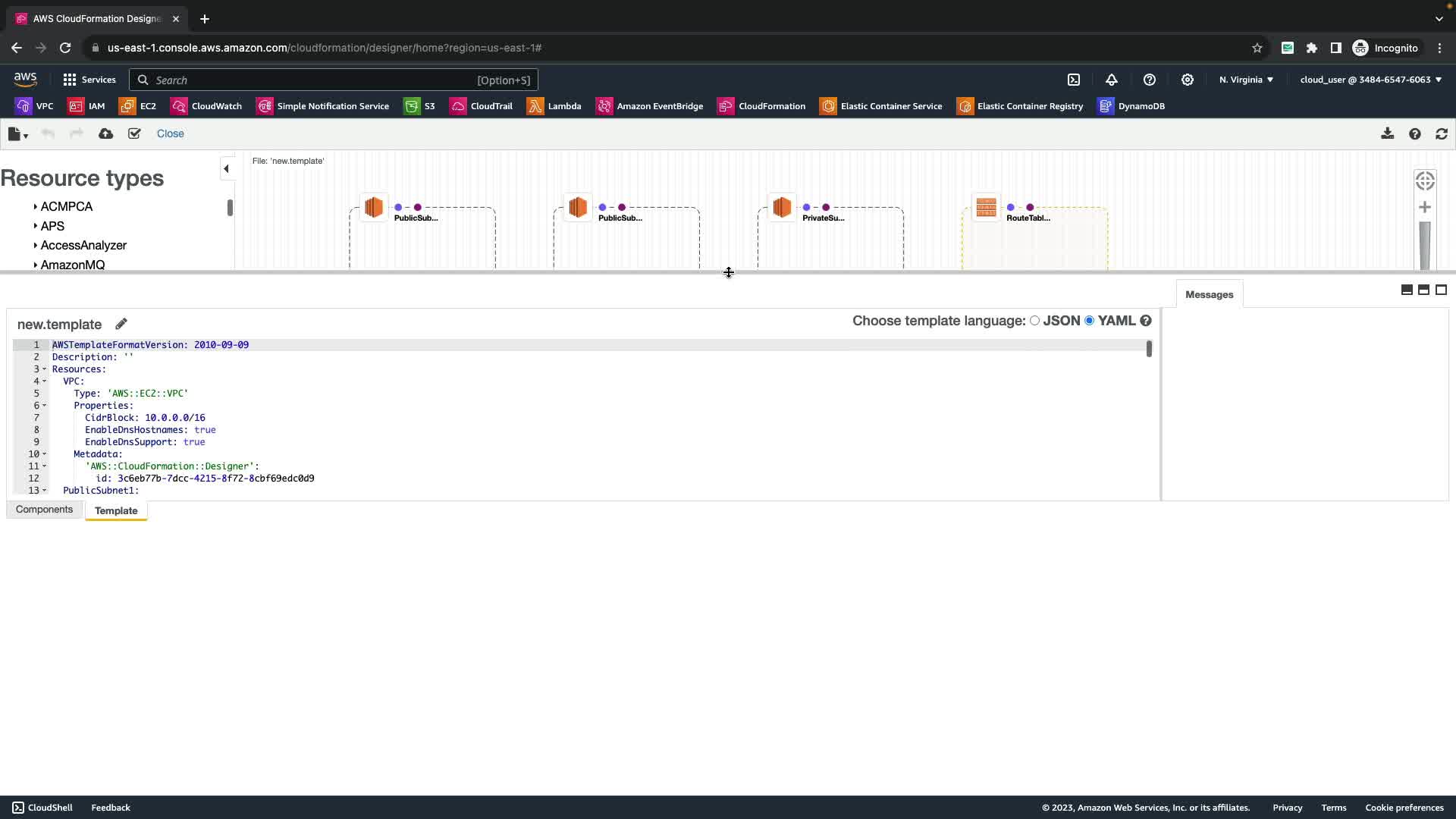
Task: Open notifications bell icon
Action: pos(1112,80)
